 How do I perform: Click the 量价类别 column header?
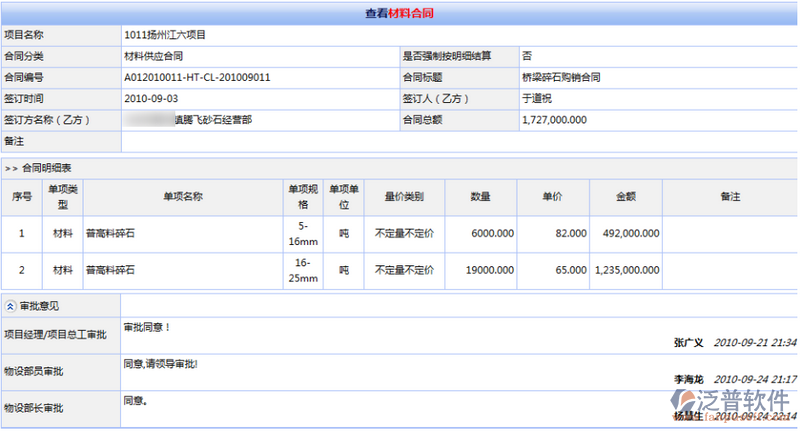(404, 197)
